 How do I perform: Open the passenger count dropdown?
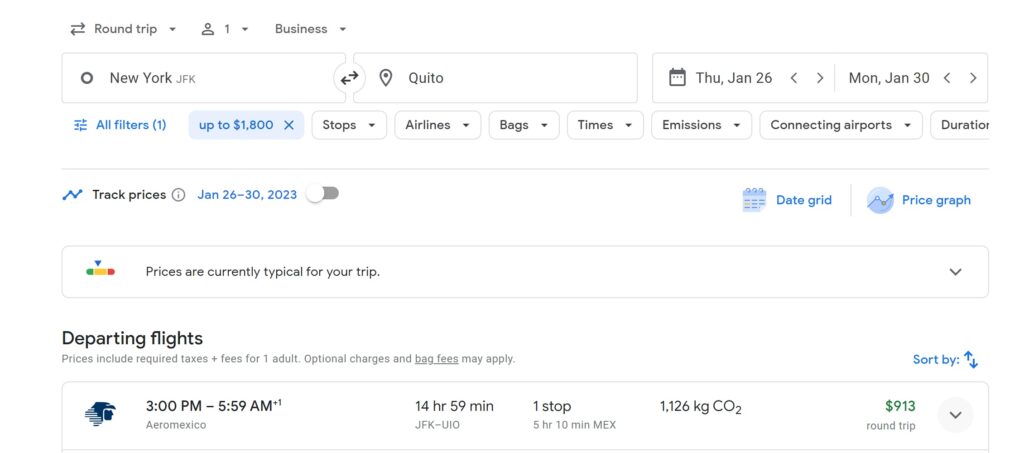[225, 29]
